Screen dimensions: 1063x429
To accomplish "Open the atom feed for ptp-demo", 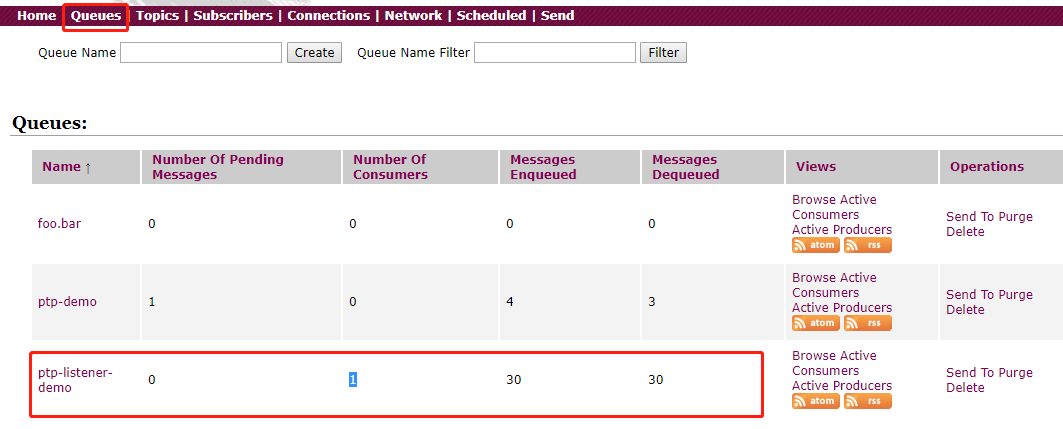I will click(815, 323).
